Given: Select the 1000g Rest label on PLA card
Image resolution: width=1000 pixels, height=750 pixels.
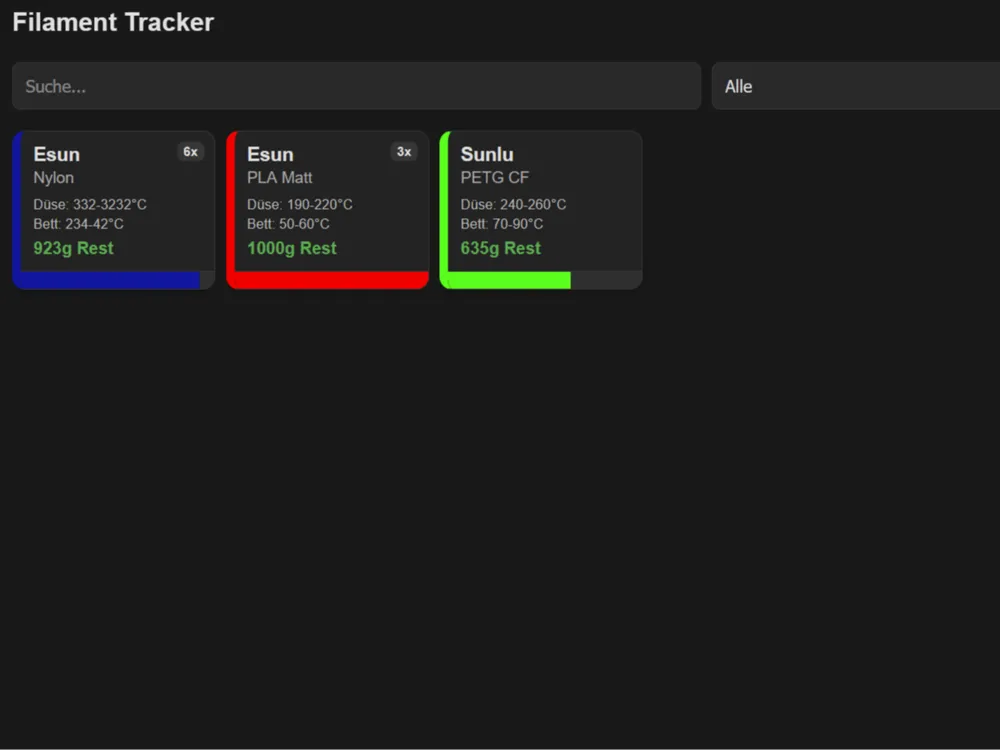Looking at the screenshot, I should [x=291, y=248].
